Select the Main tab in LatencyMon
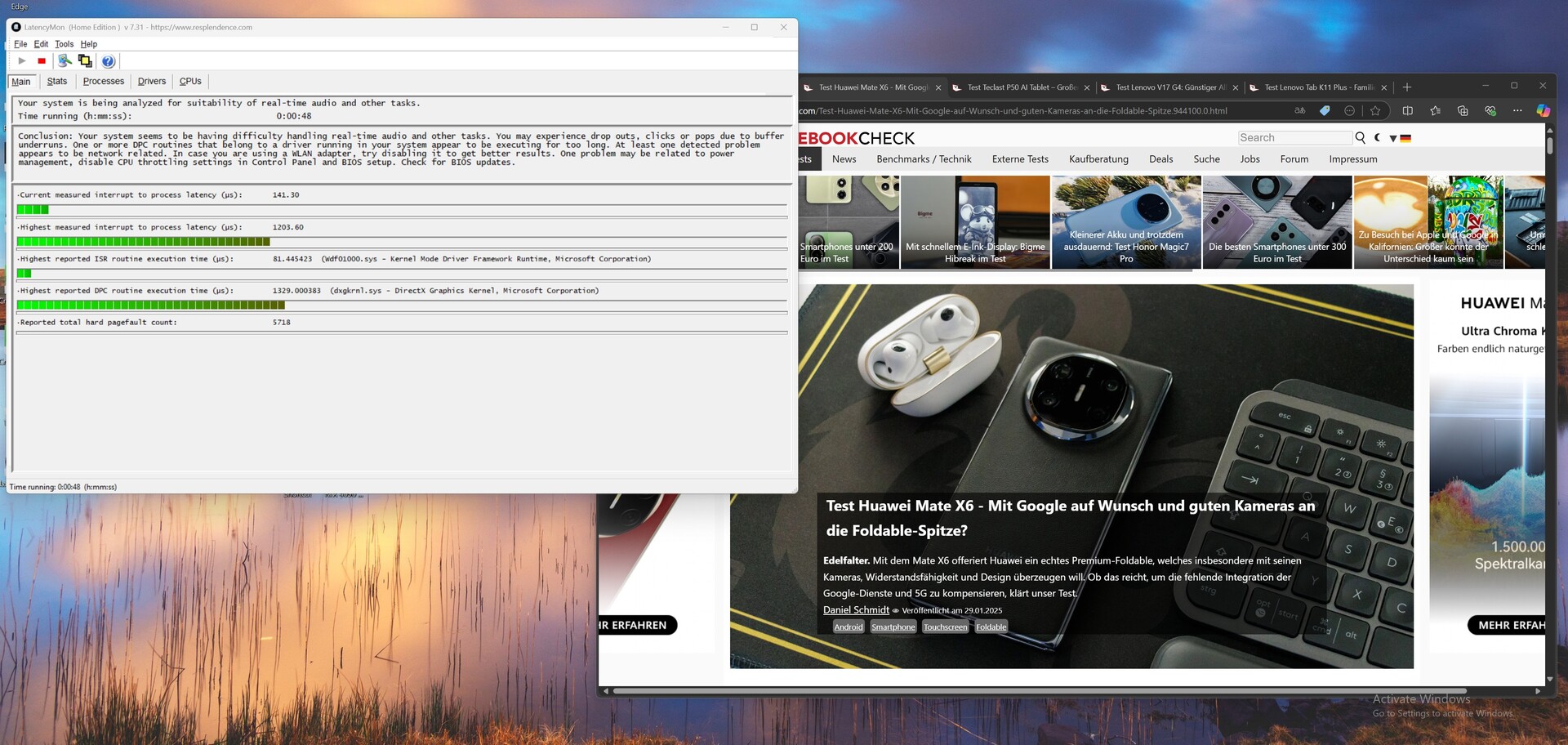1568x745 pixels. (21, 82)
